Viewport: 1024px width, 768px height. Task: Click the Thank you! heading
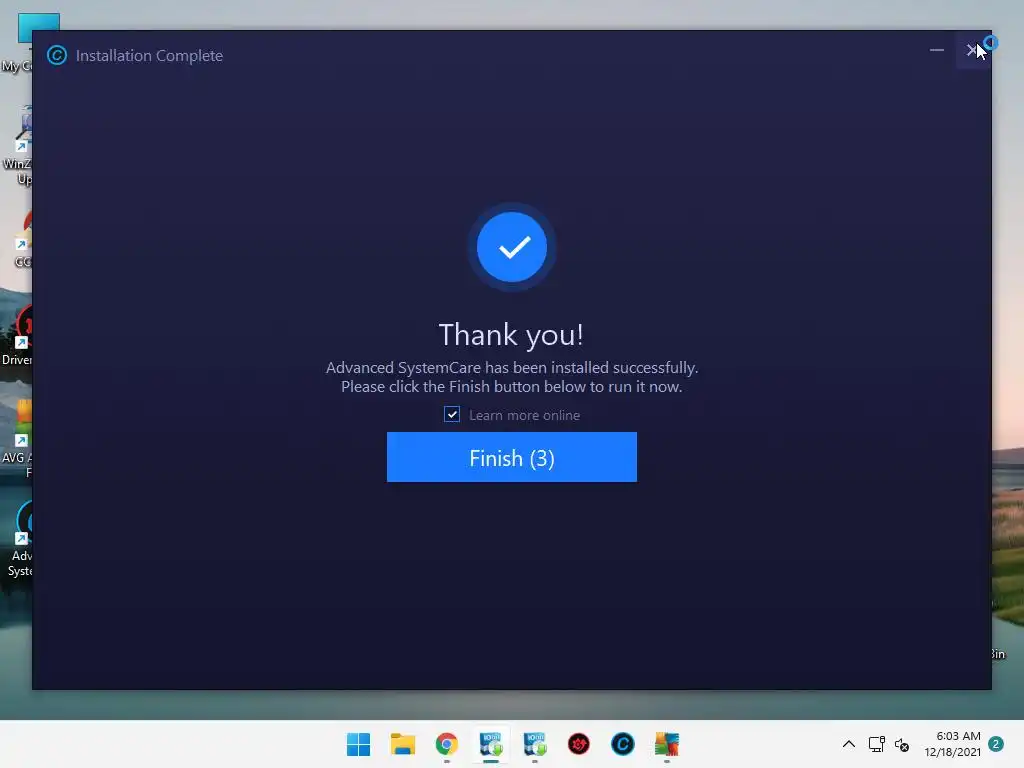pos(511,334)
